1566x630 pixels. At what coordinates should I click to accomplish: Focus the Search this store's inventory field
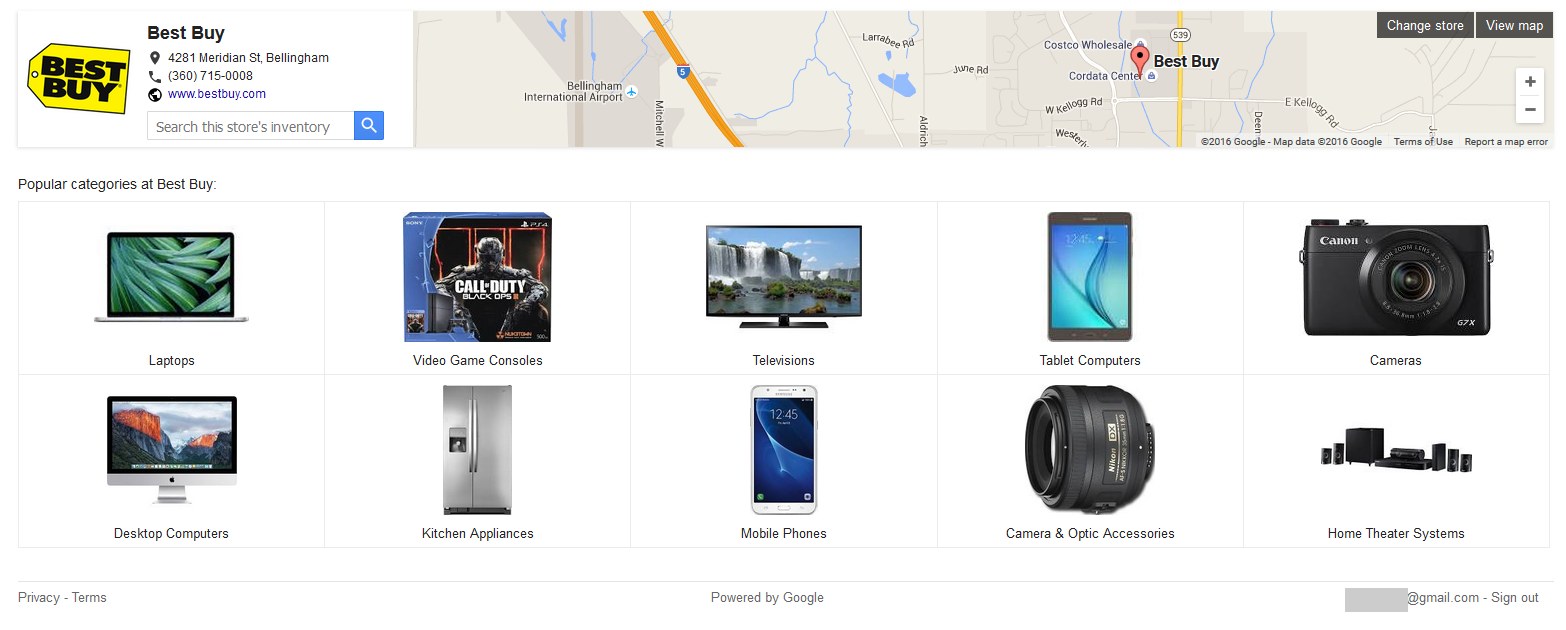(x=251, y=126)
